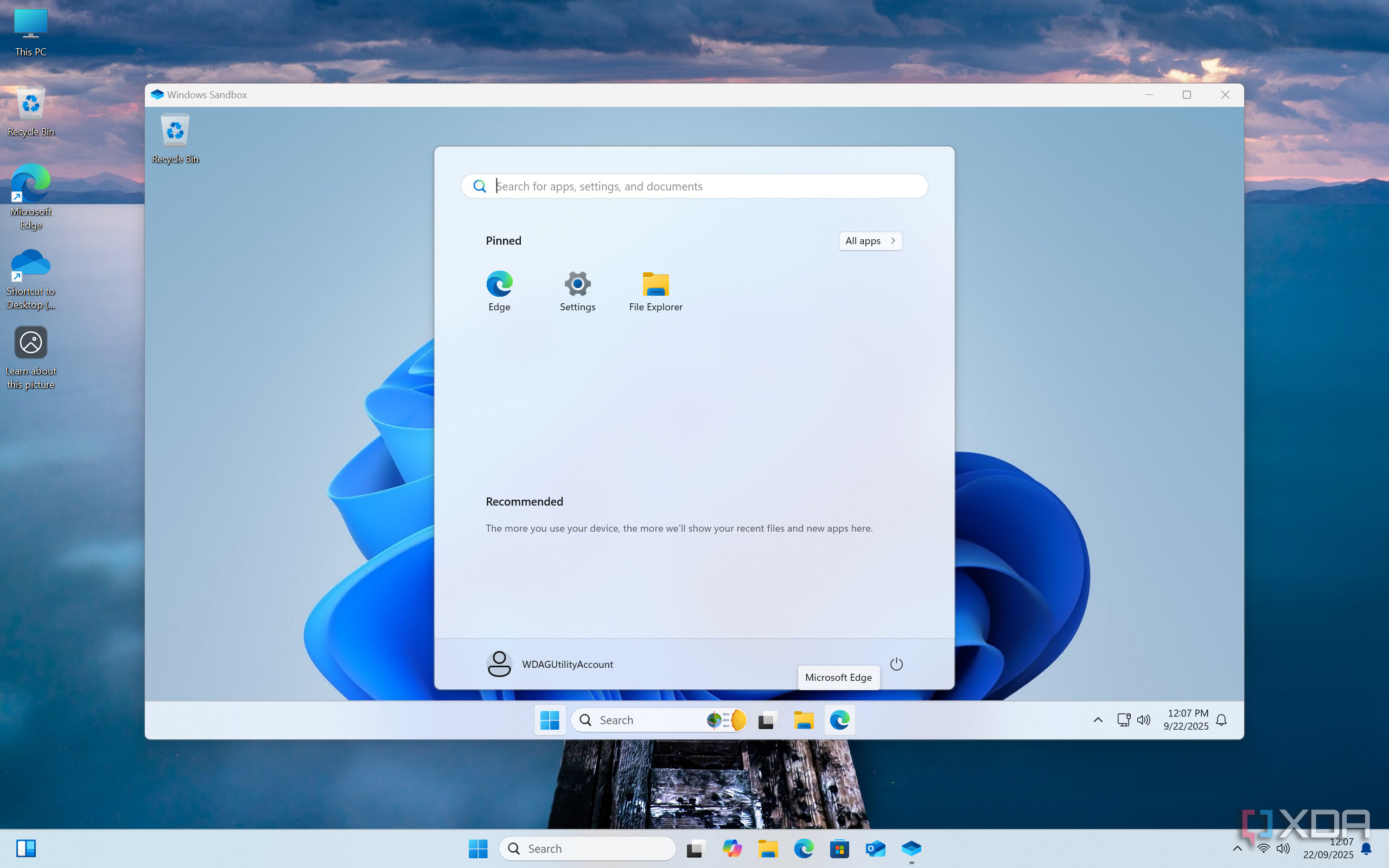
Task: Open pinned Edge app in Start menu
Action: pyautogui.click(x=499, y=290)
